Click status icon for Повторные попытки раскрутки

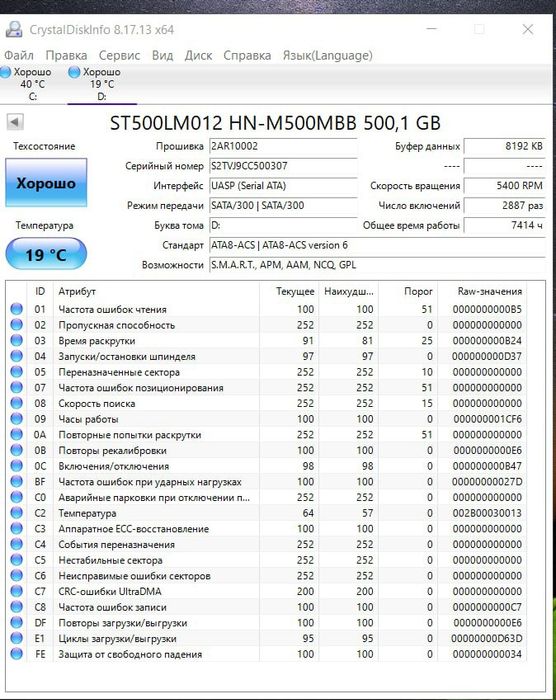click(17, 434)
